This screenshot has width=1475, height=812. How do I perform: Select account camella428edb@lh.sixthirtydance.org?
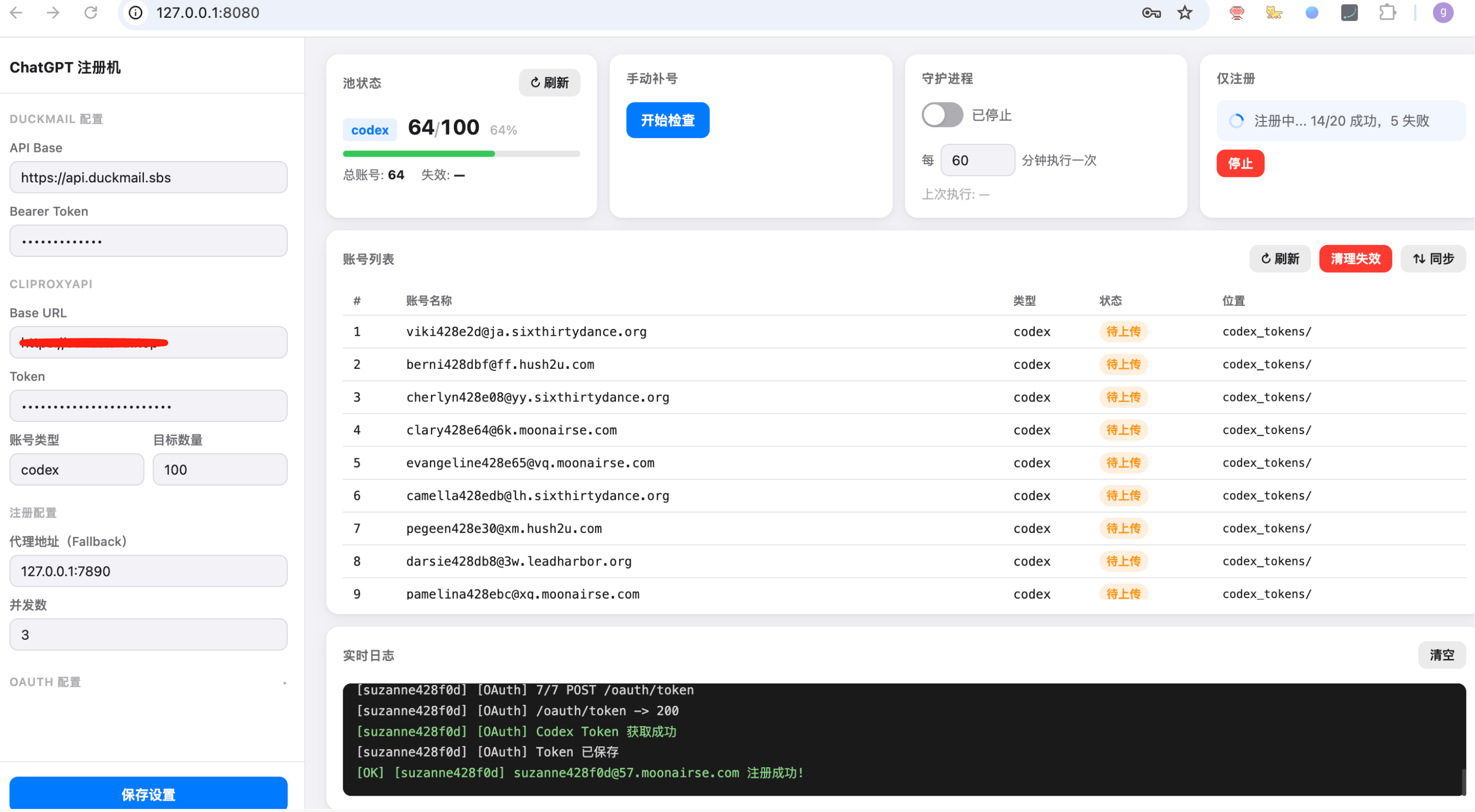[x=538, y=495]
